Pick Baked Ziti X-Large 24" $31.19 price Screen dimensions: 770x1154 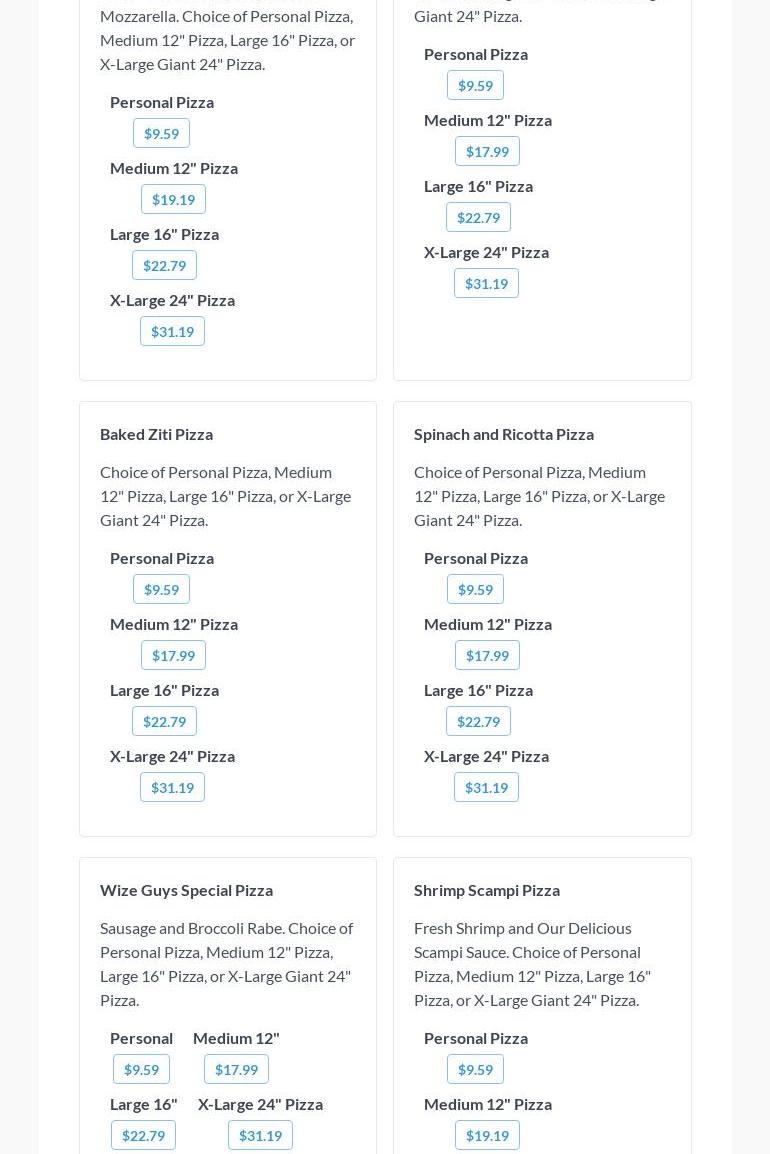tap(172, 787)
